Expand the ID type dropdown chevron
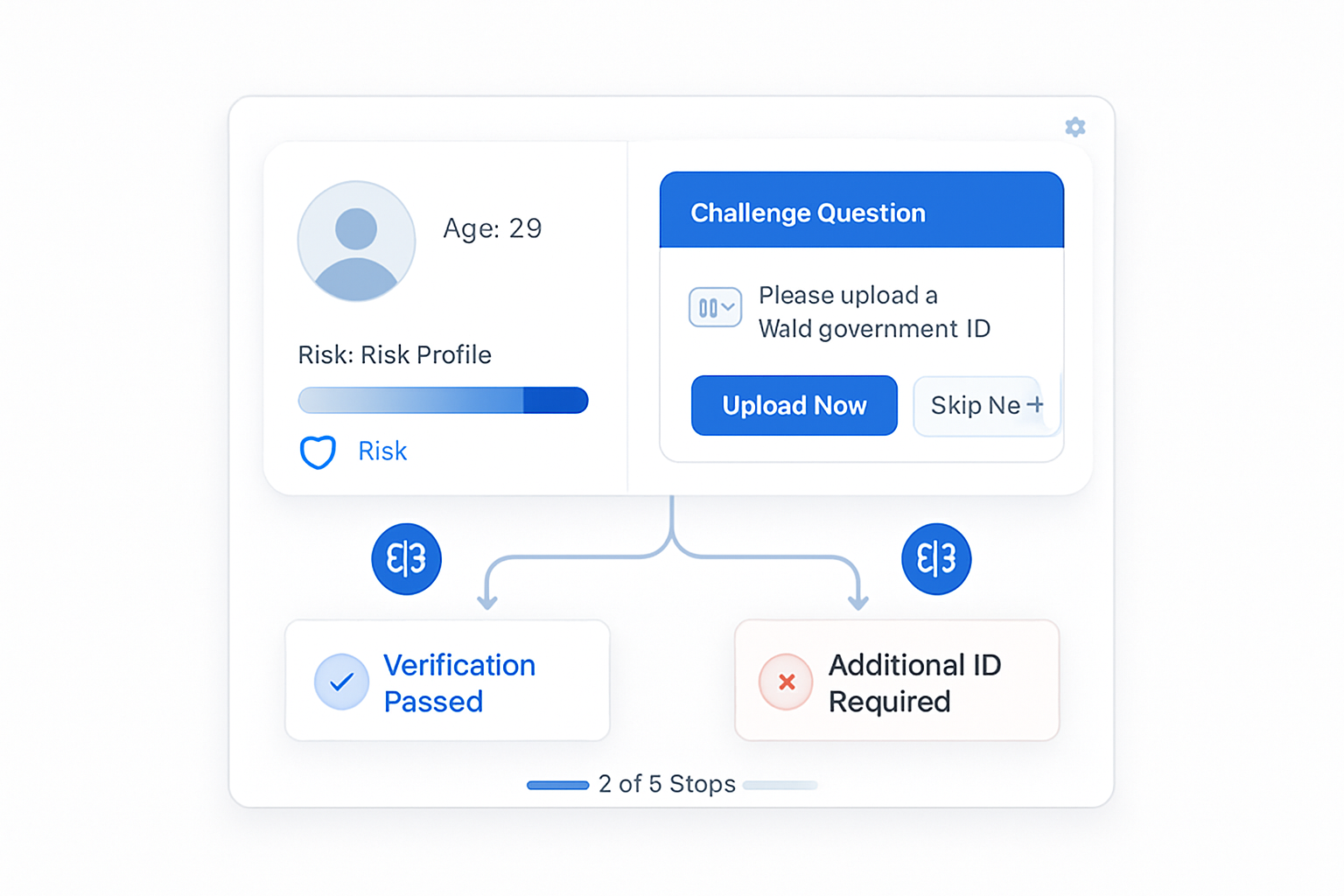 (715, 307)
